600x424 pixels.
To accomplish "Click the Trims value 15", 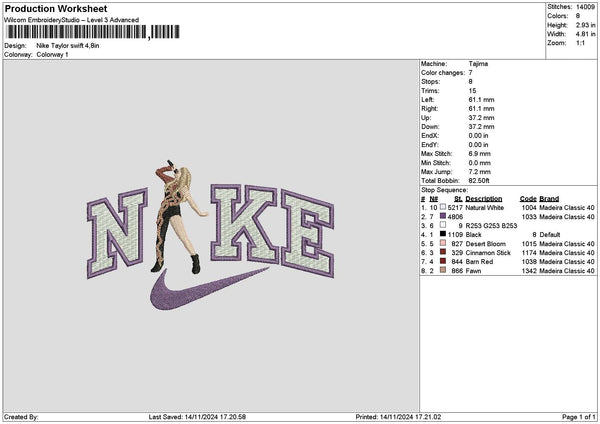I will pyautogui.click(x=472, y=91).
